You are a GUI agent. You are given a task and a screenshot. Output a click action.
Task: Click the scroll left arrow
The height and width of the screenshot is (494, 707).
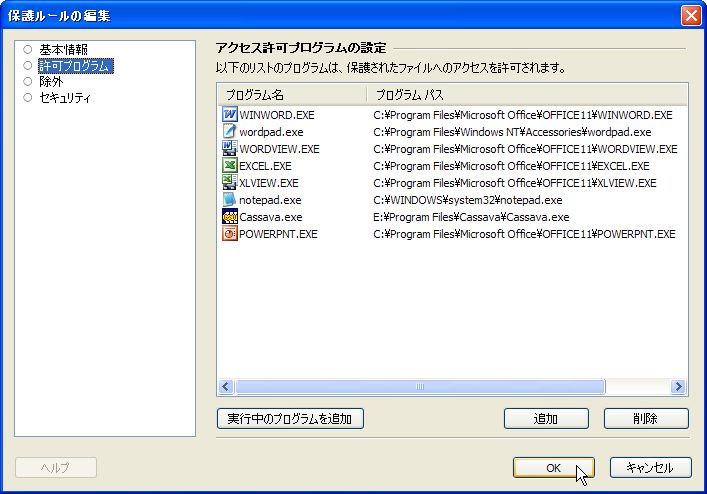226,386
